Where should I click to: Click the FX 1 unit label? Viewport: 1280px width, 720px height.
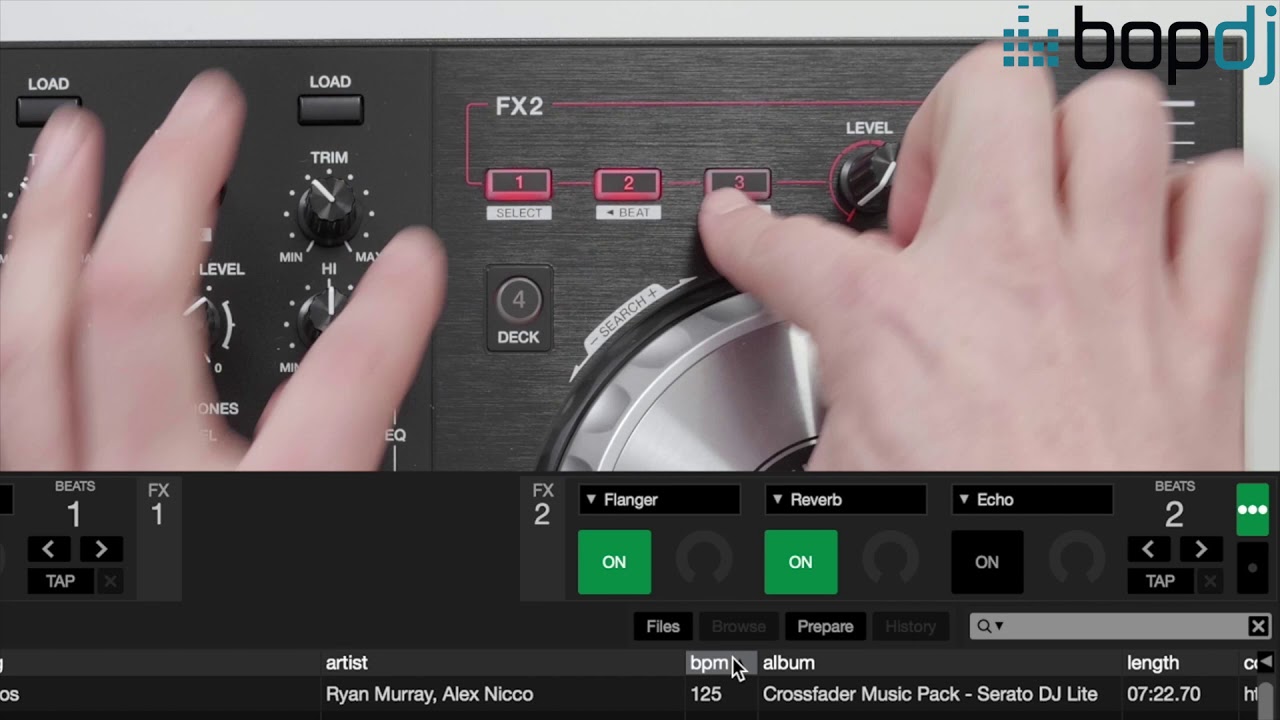(158, 504)
